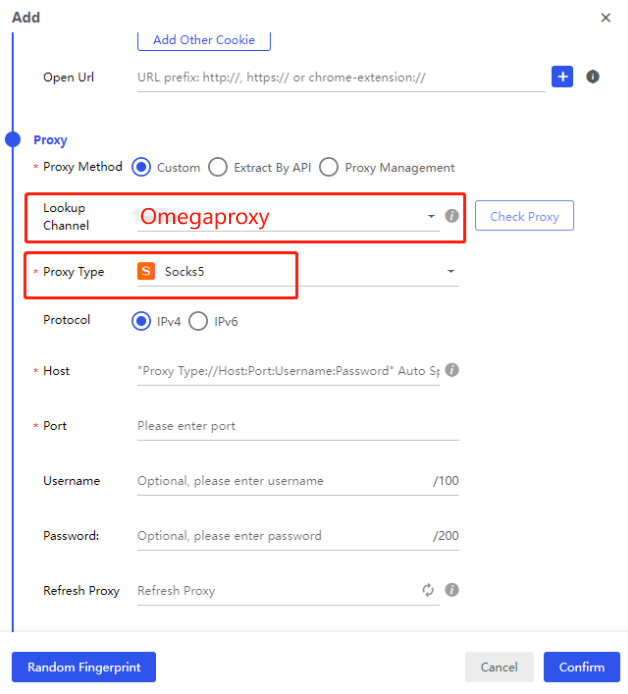Confirm the new profile settings

point(582,667)
